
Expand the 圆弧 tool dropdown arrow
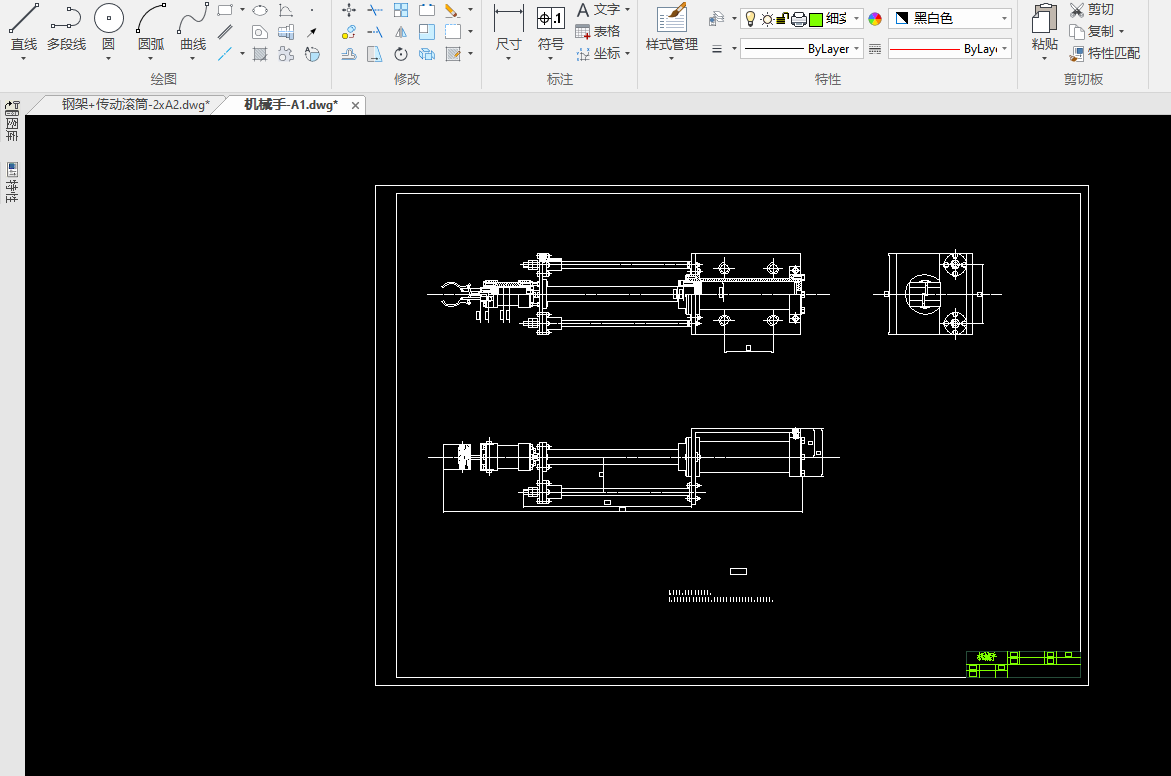pos(151,58)
